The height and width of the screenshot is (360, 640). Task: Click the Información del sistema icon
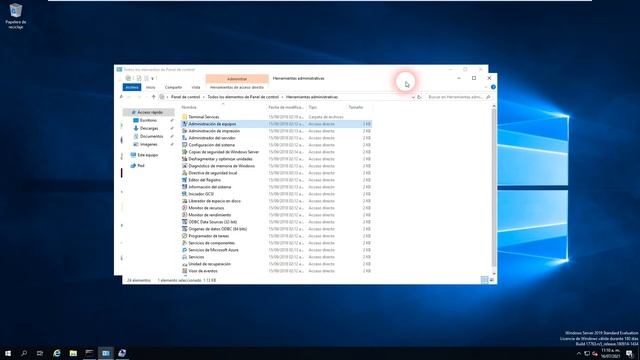[184, 187]
